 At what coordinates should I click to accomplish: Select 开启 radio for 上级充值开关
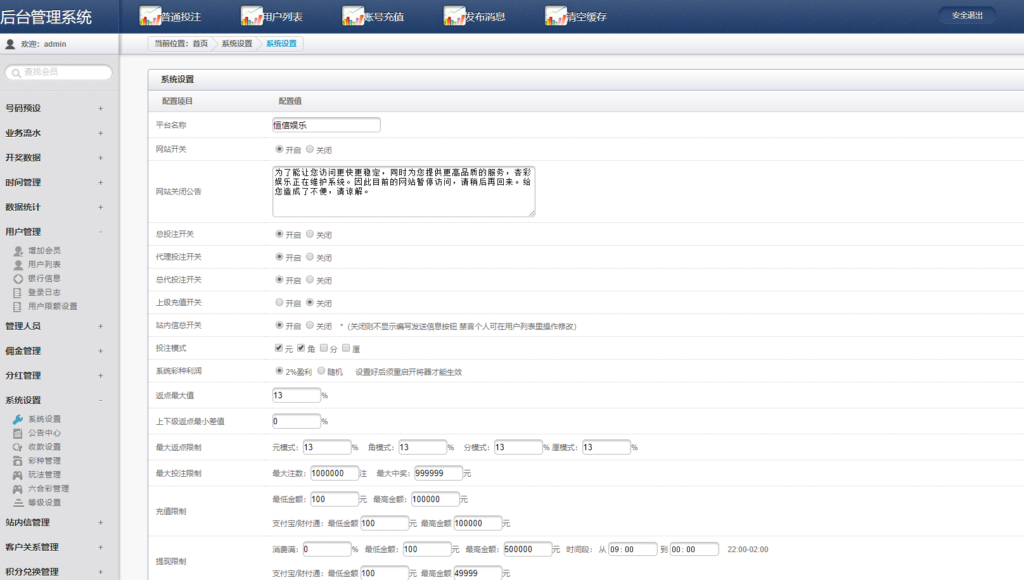[279, 302]
